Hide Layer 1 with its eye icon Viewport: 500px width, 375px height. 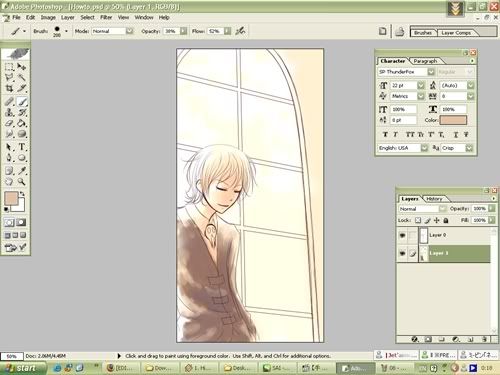402,253
